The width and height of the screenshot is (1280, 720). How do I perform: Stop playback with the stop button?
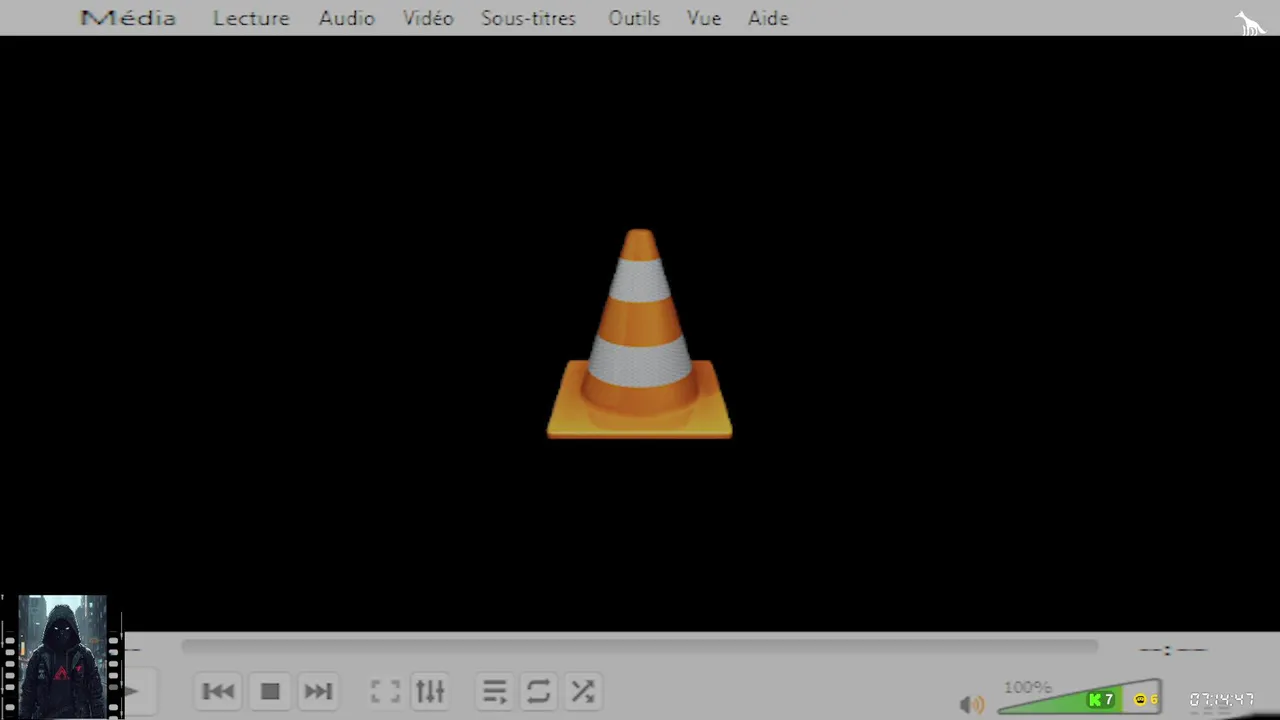point(270,691)
